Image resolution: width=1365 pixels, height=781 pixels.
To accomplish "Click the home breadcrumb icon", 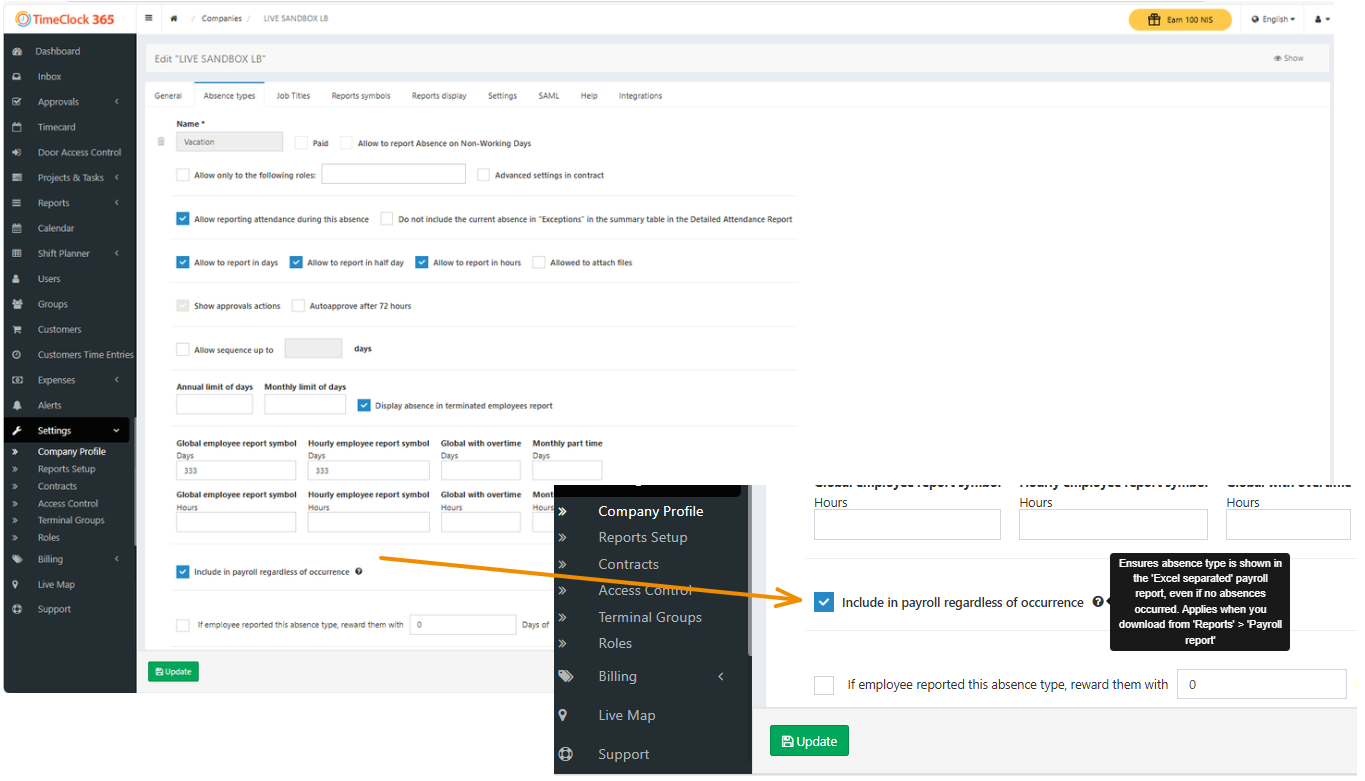I will pyautogui.click(x=174, y=19).
